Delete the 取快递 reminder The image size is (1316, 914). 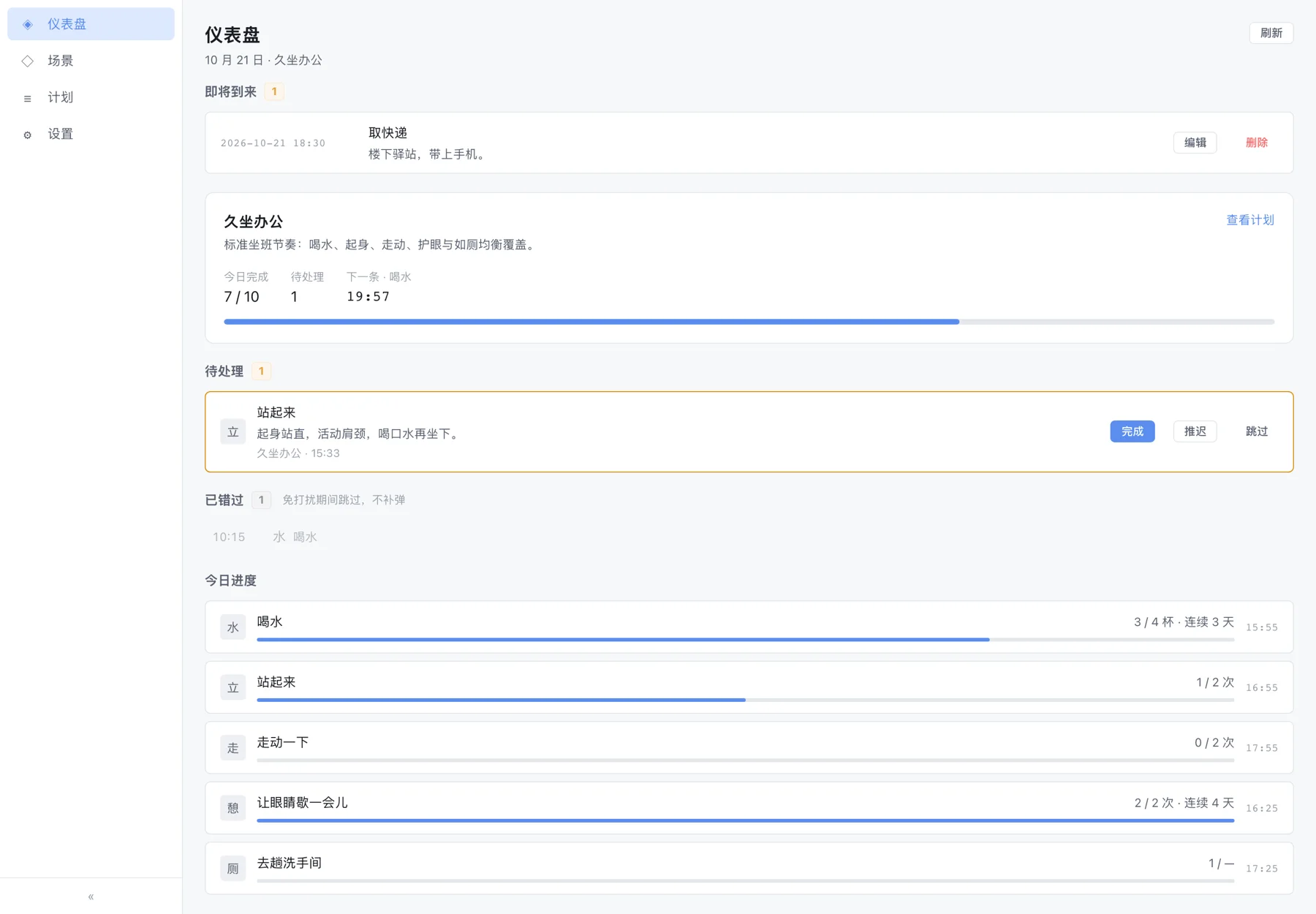1257,143
